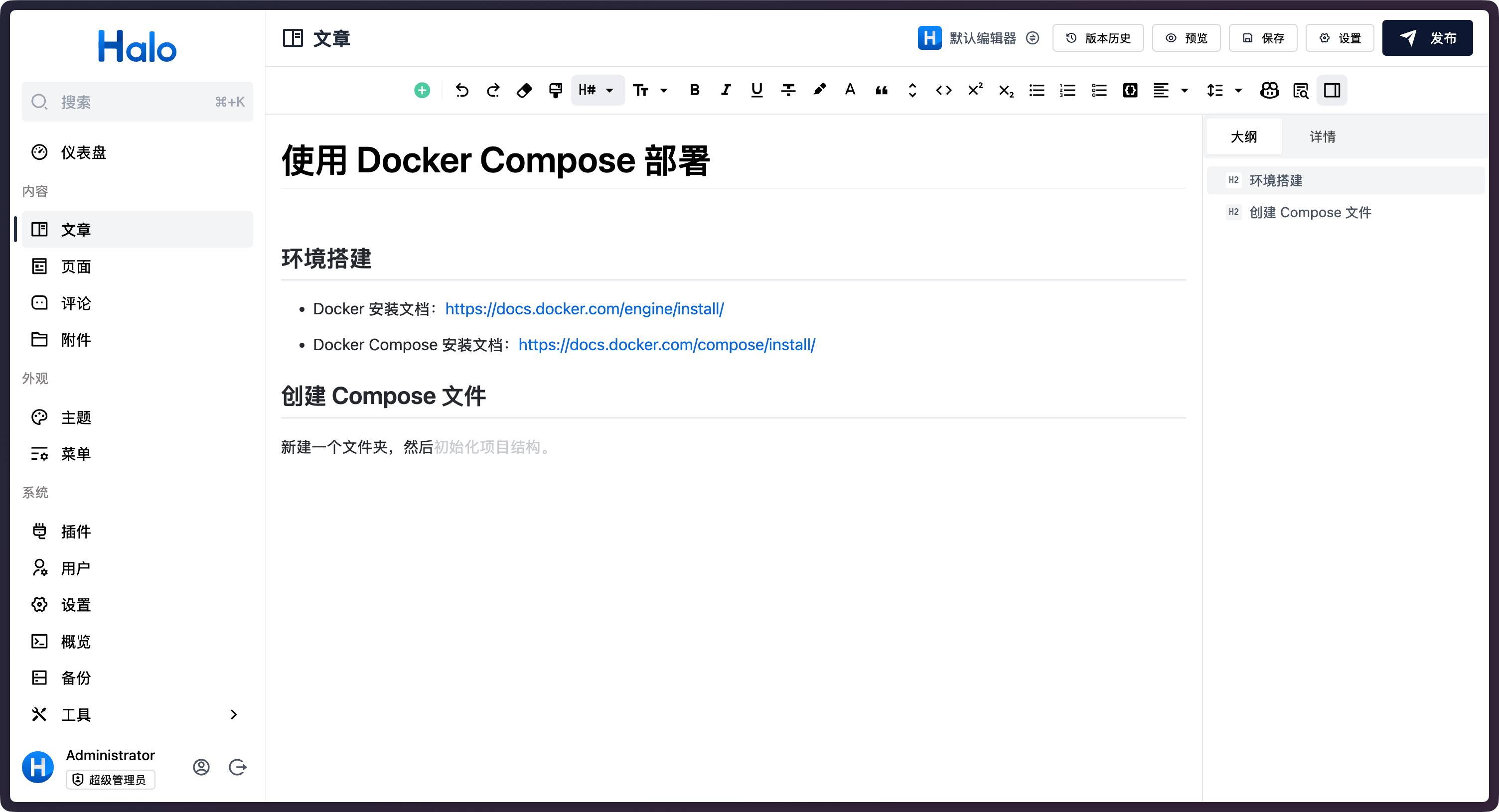Activate the format painter brush
1499x812 pixels.
coord(555,90)
